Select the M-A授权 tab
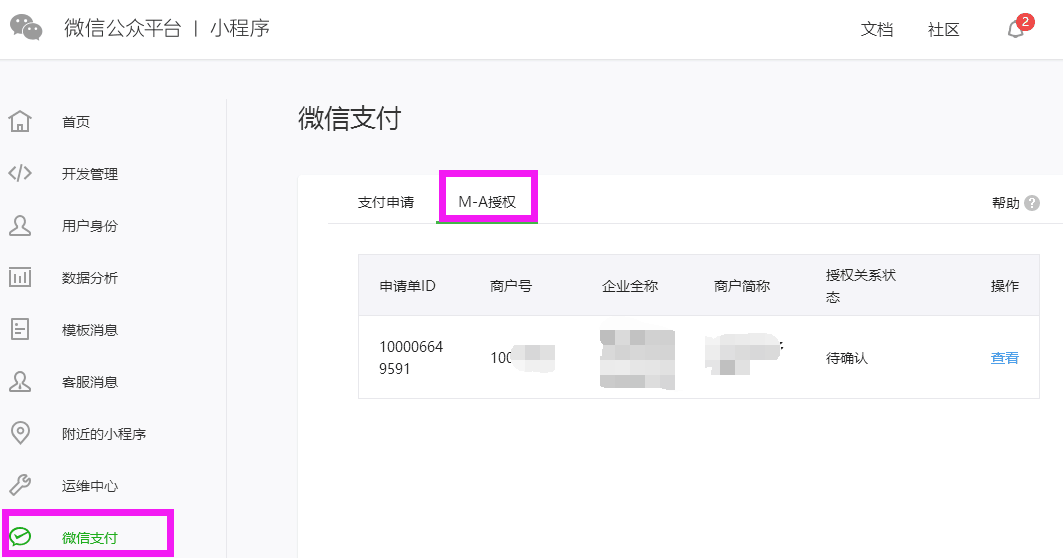The image size is (1063, 558). [x=487, y=202]
